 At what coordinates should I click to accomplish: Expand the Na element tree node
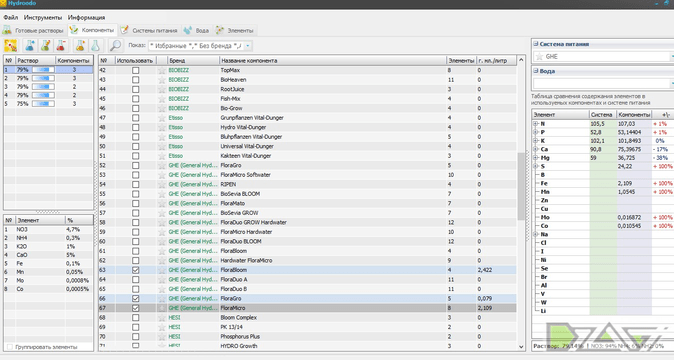click(x=536, y=235)
